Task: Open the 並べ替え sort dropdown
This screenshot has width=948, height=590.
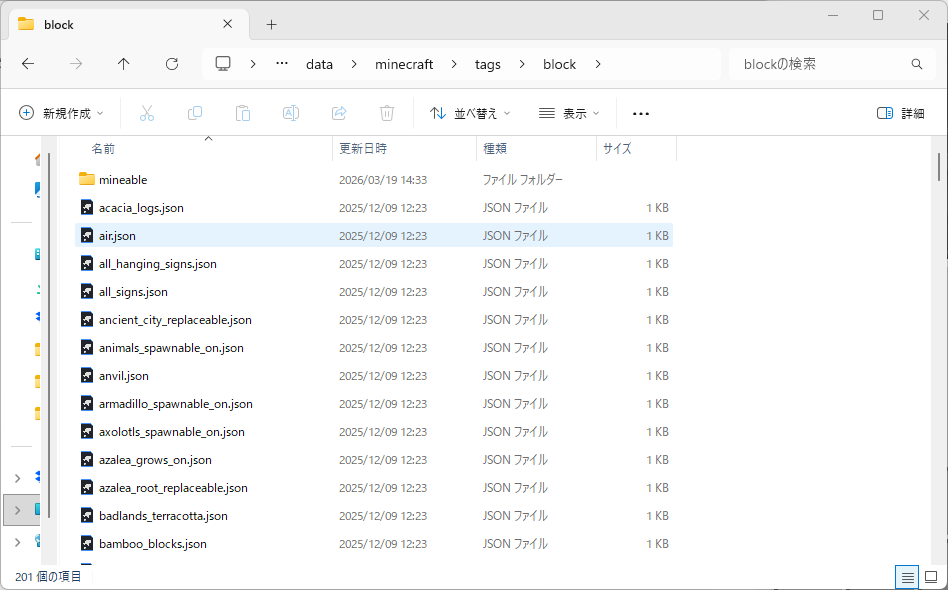Action: pyautogui.click(x=469, y=113)
